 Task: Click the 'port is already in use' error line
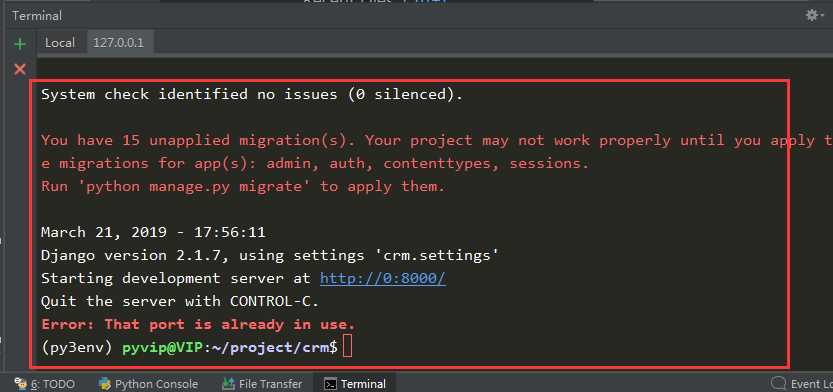(x=198, y=324)
